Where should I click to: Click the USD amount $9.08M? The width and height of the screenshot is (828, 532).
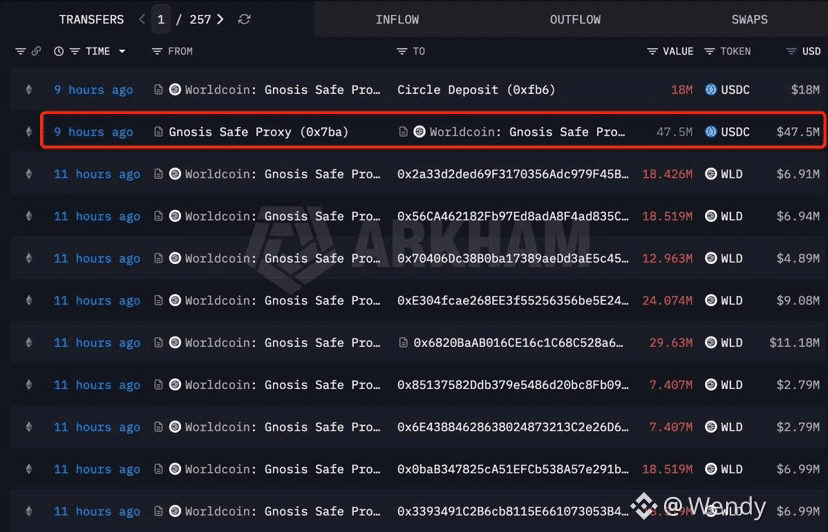798,301
